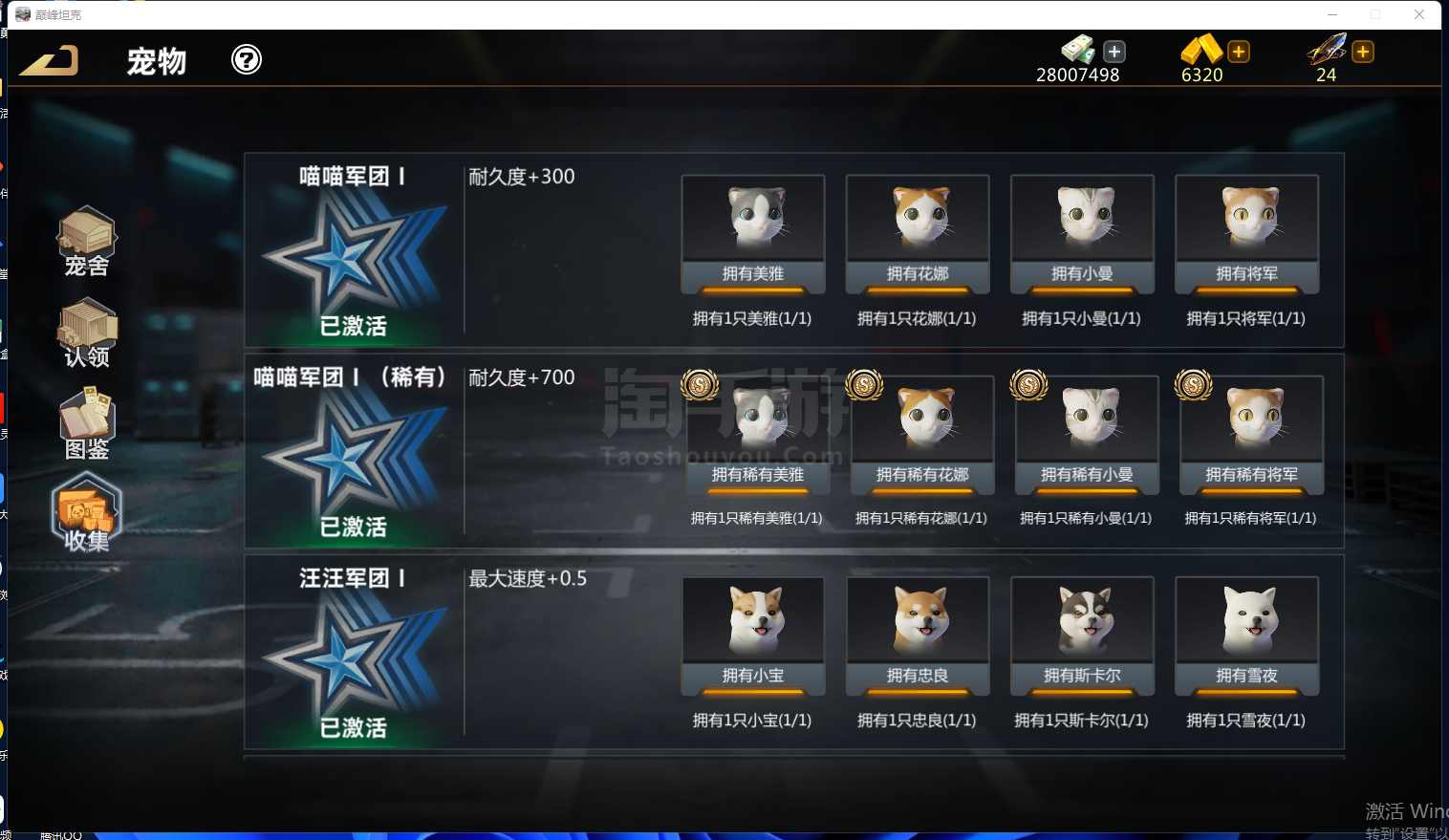This screenshot has width=1449, height=840.
Task: Open the help question mark icon
Action: (x=247, y=60)
